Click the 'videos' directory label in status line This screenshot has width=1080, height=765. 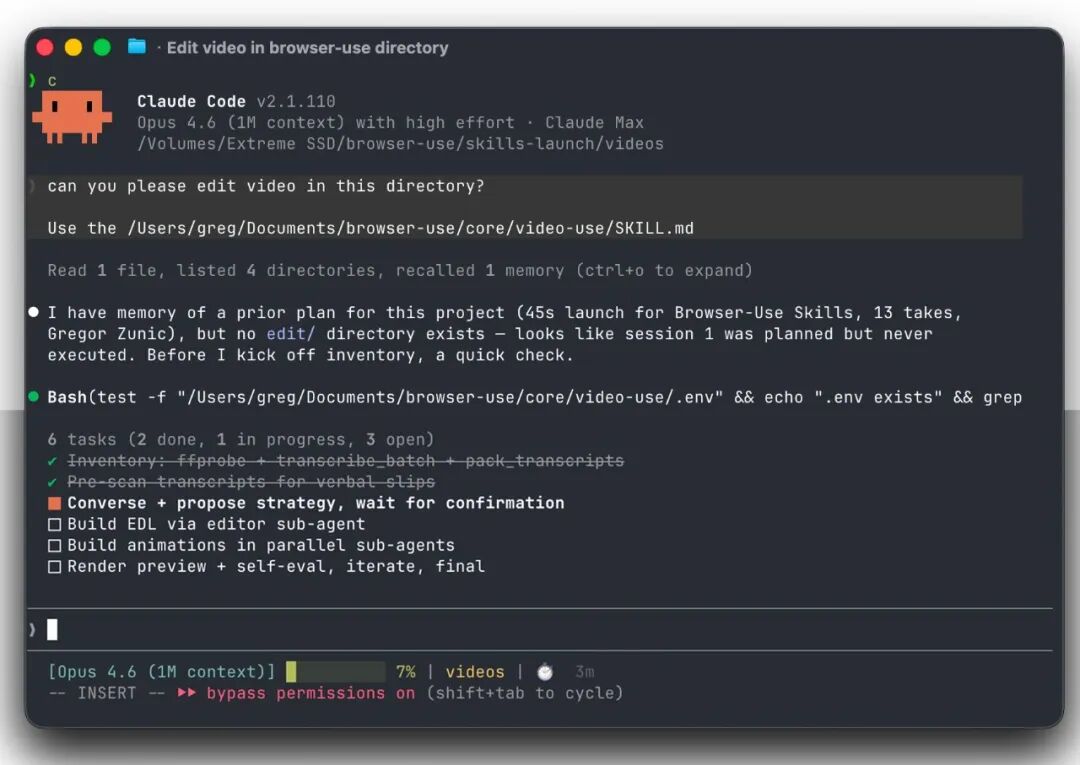(x=475, y=671)
